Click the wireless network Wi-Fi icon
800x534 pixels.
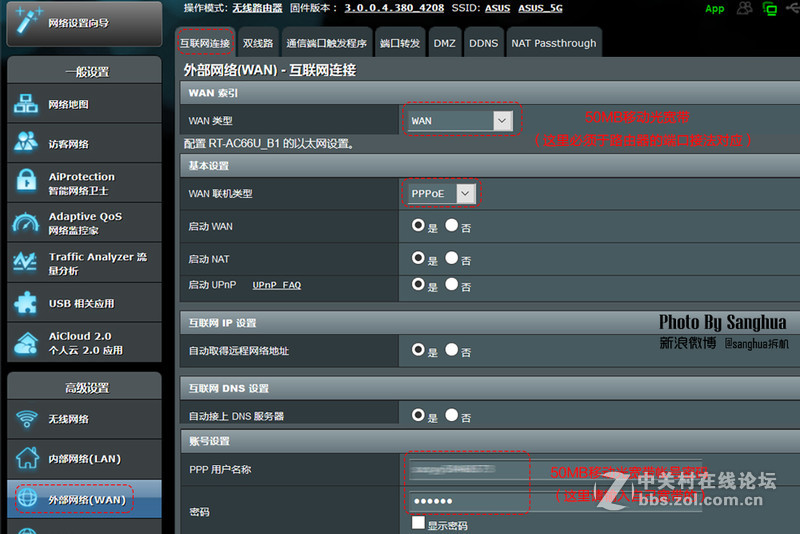27,419
